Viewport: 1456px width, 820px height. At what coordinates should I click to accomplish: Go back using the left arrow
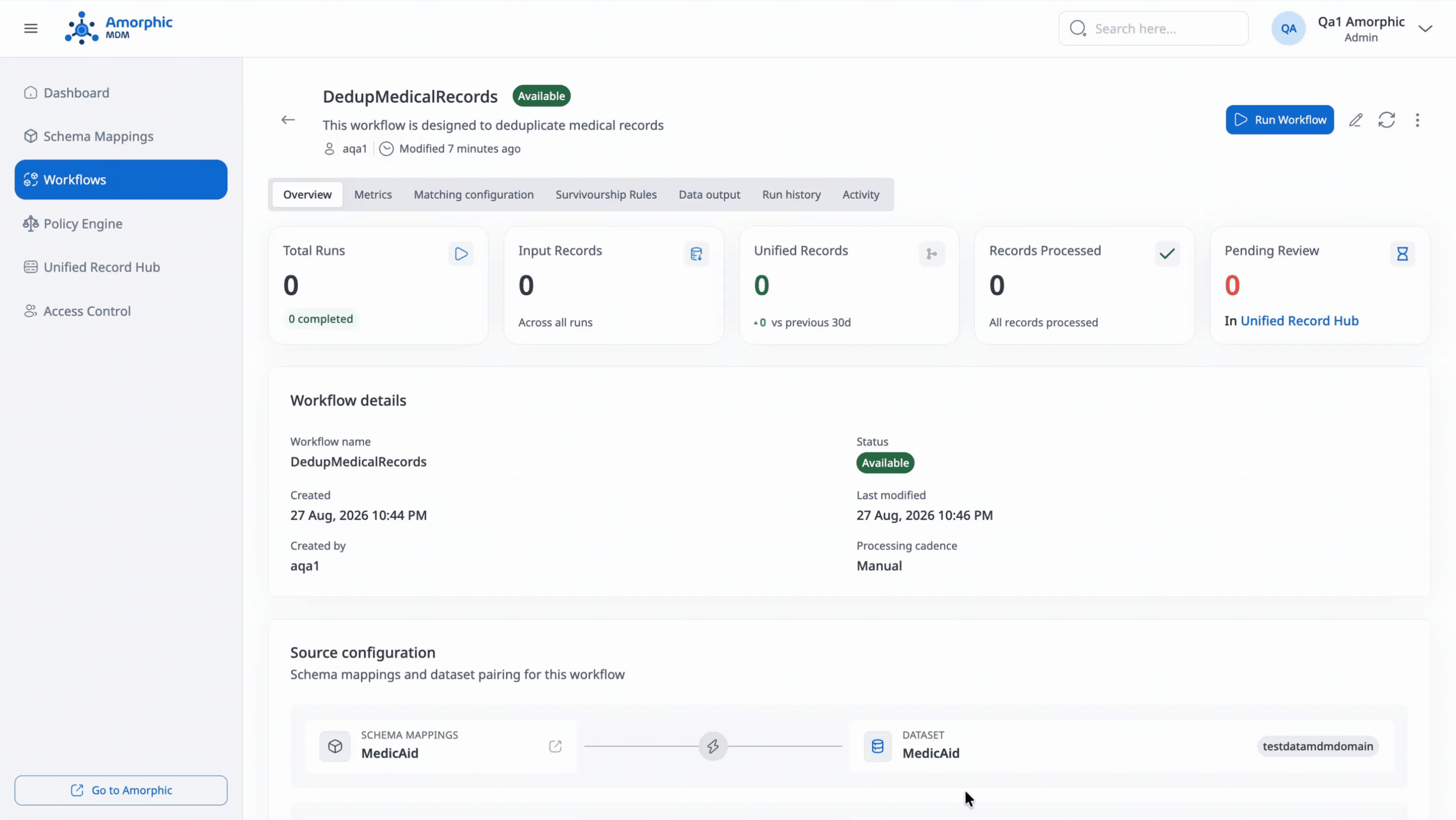(x=288, y=120)
